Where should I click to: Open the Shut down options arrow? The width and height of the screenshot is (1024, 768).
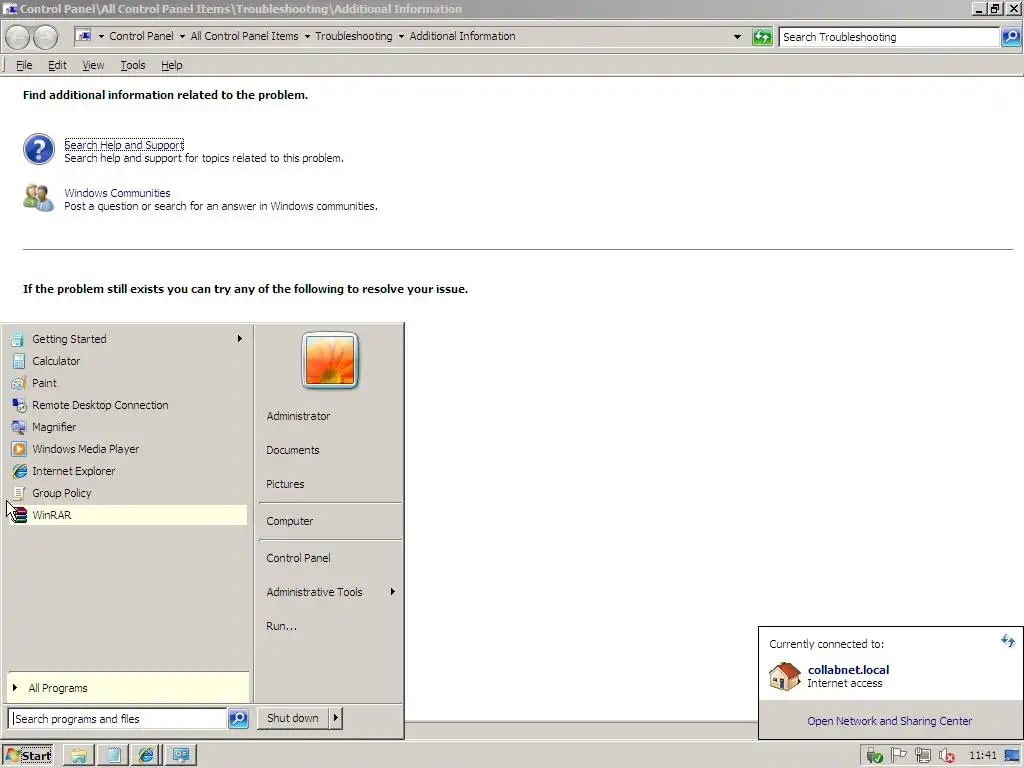pos(336,718)
